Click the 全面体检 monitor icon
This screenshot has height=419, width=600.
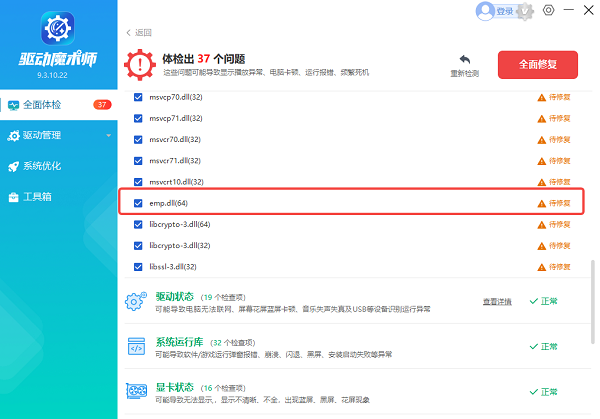[13, 105]
